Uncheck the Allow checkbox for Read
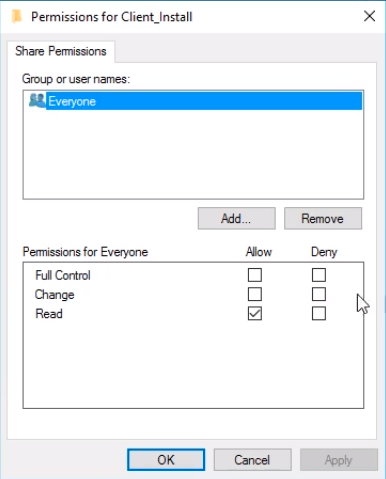386x479 pixels. pyautogui.click(x=255, y=314)
